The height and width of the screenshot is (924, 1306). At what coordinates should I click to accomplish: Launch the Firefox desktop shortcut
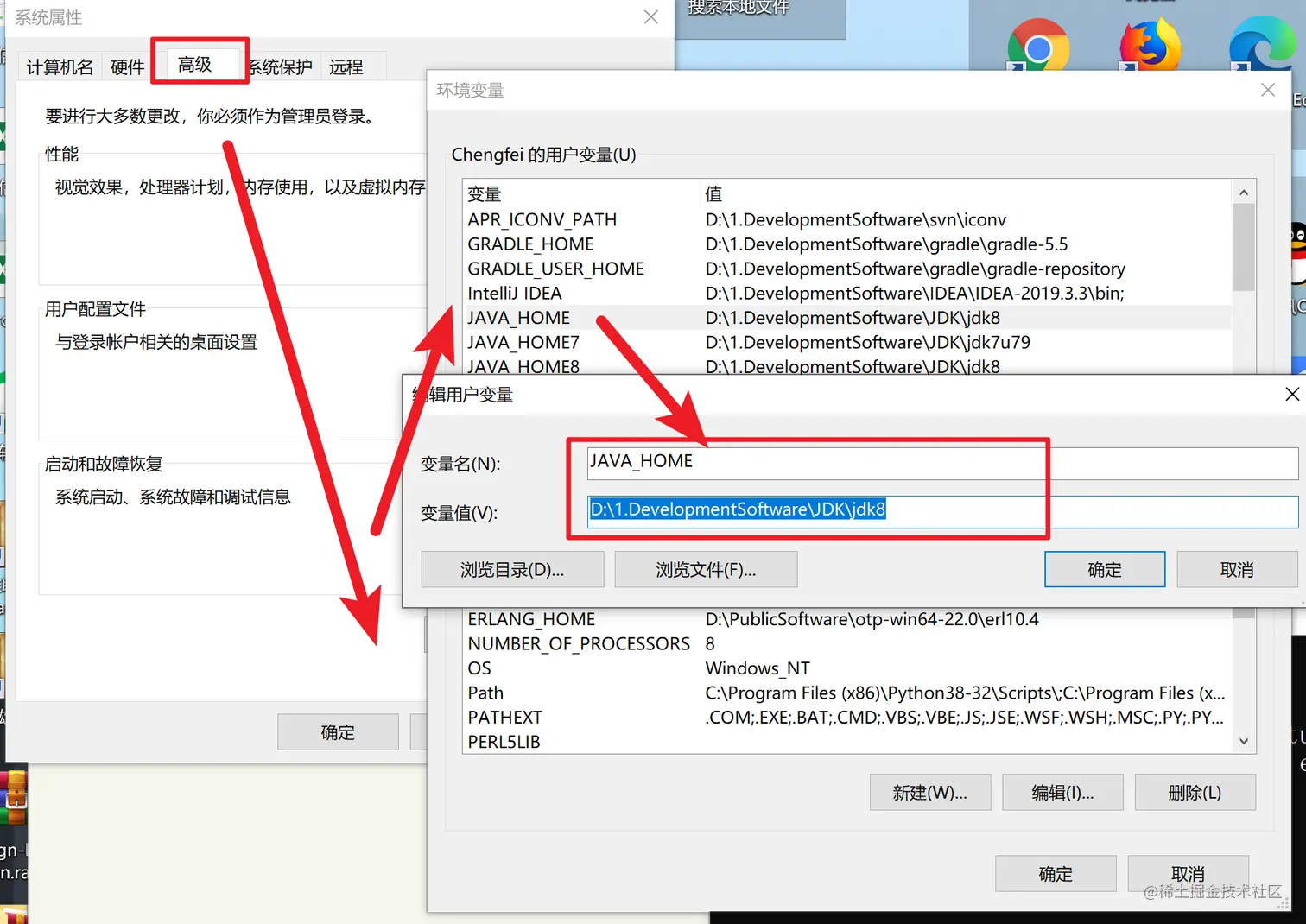tap(1150, 45)
